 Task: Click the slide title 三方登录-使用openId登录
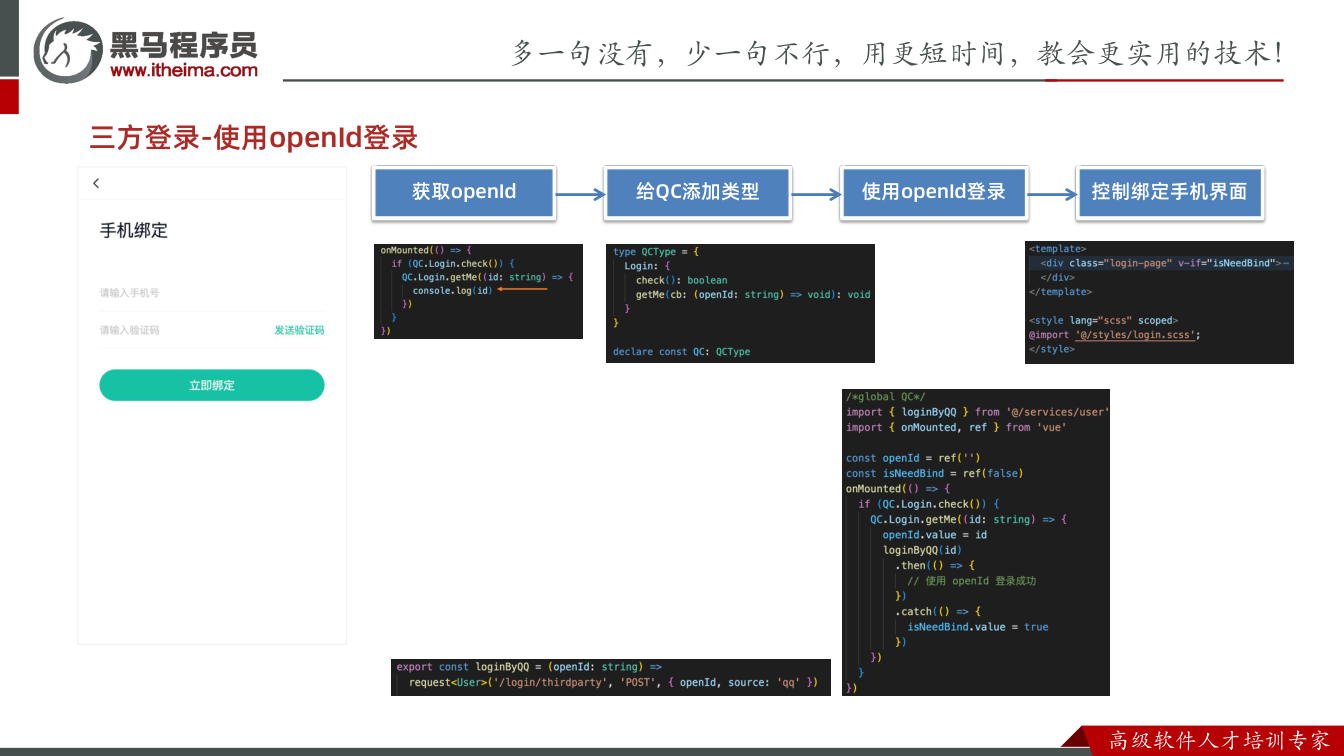[x=254, y=137]
